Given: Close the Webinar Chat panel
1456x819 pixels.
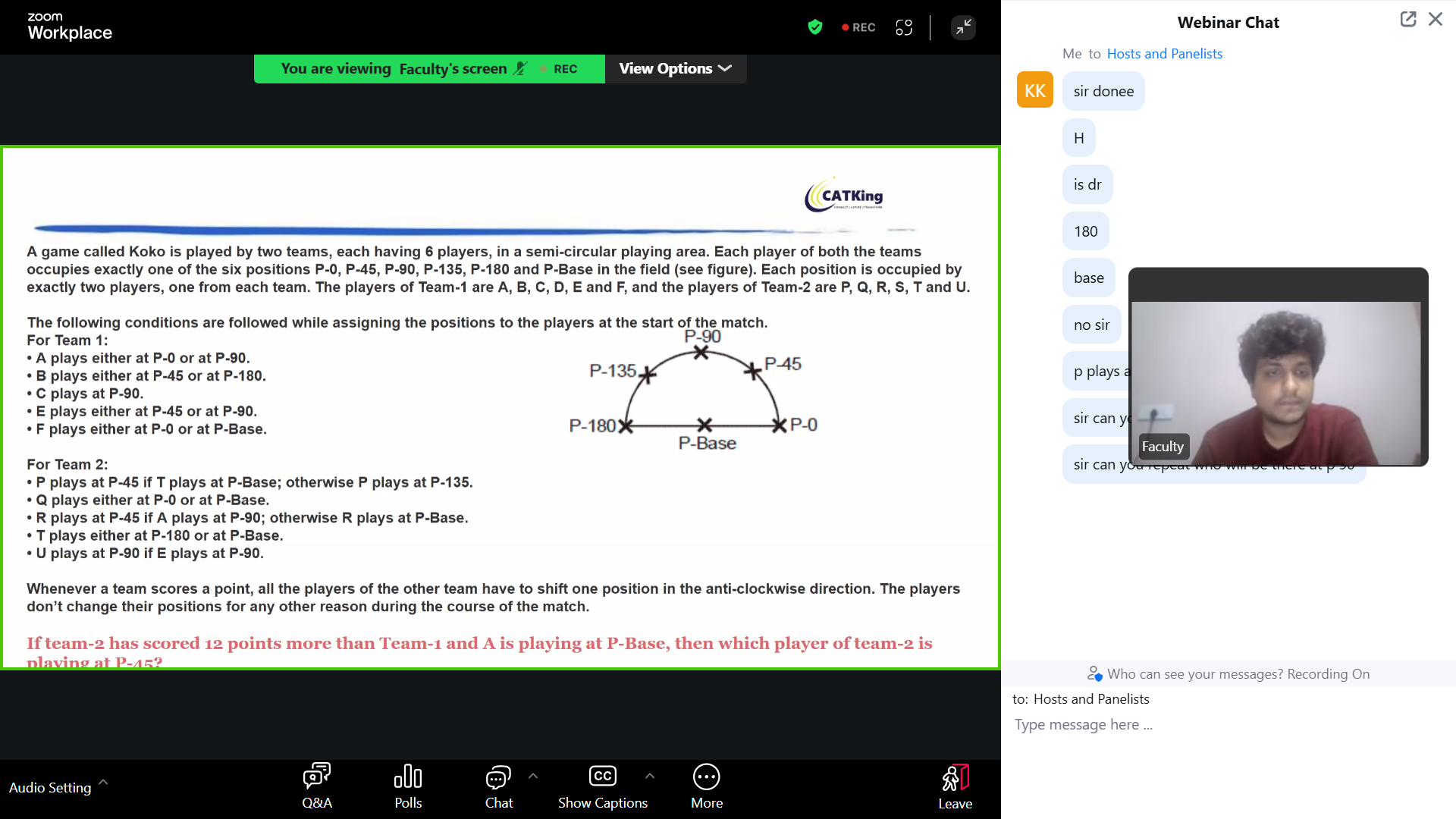Looking at the screenshot, I should pyautogui.click(x=1436, y=20).
